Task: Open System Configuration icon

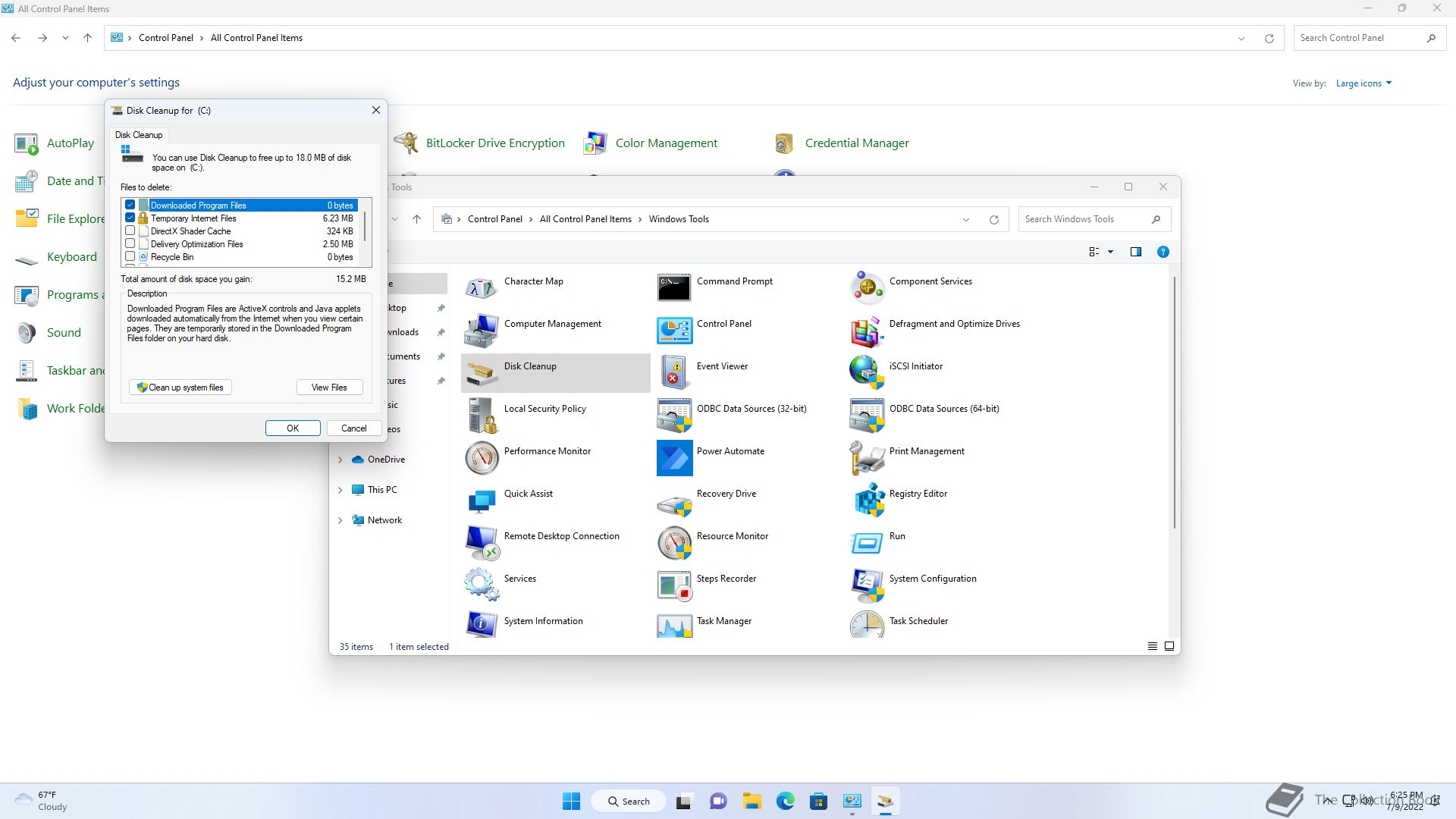Action: 867,585
